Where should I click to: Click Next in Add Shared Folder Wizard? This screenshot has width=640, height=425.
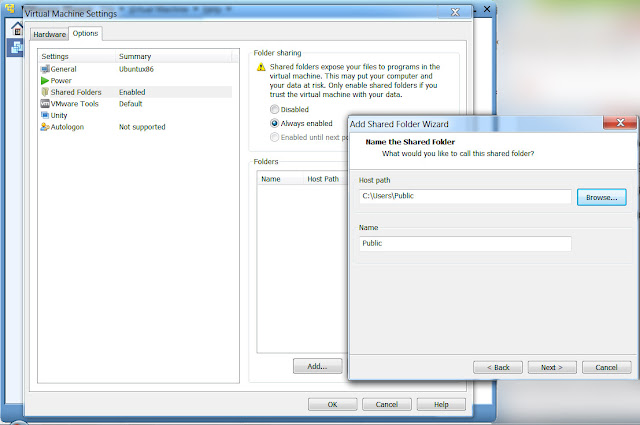pos(552,367)
